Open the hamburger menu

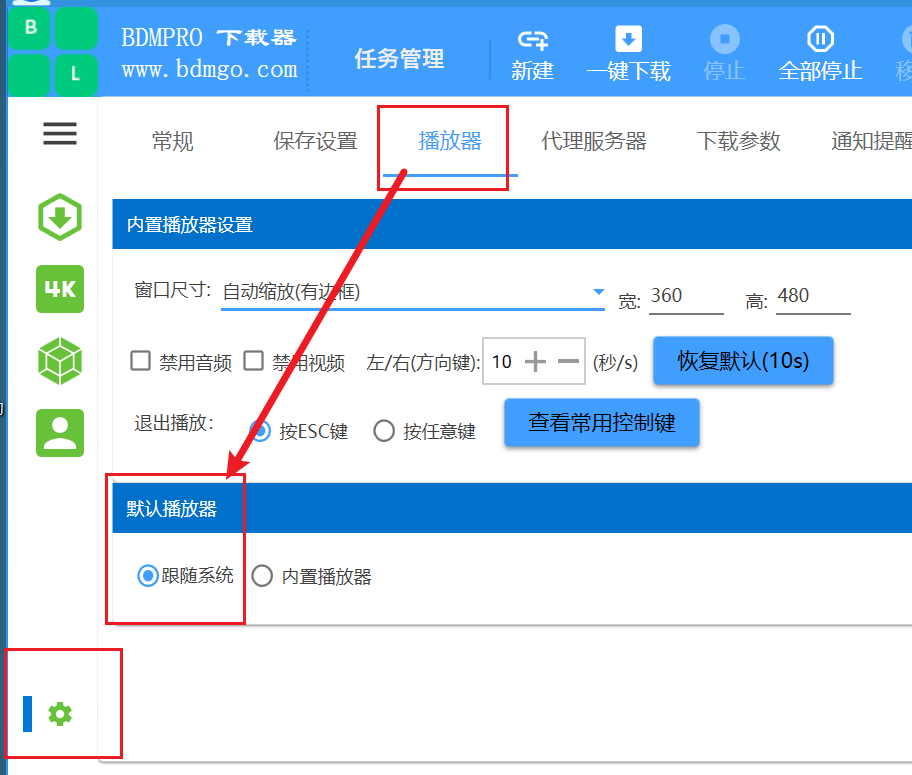(60, 133)
